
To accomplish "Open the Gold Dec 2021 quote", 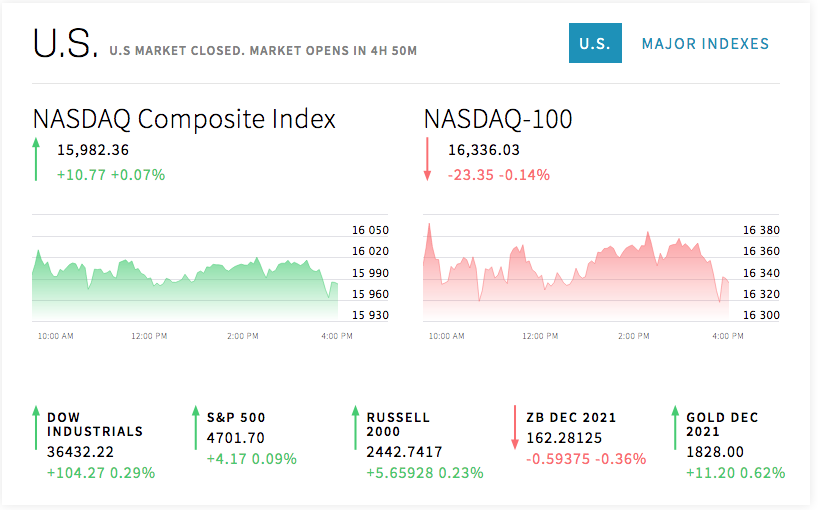I will click(x=722, y=424).
